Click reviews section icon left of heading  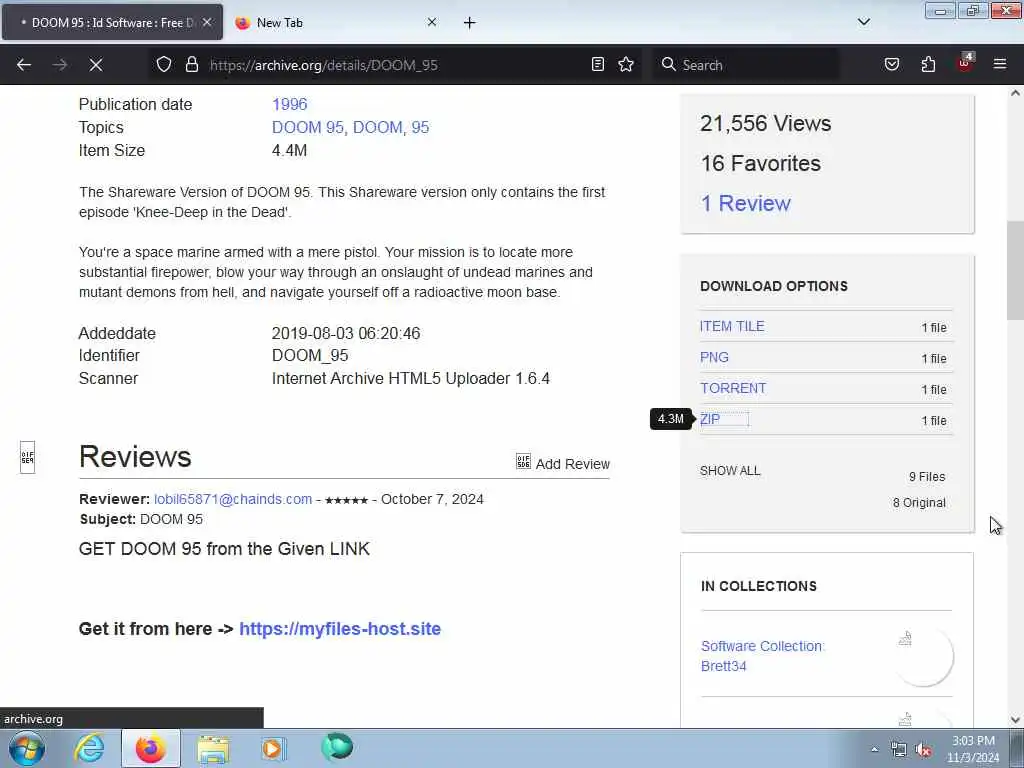[x=27, y=457]
